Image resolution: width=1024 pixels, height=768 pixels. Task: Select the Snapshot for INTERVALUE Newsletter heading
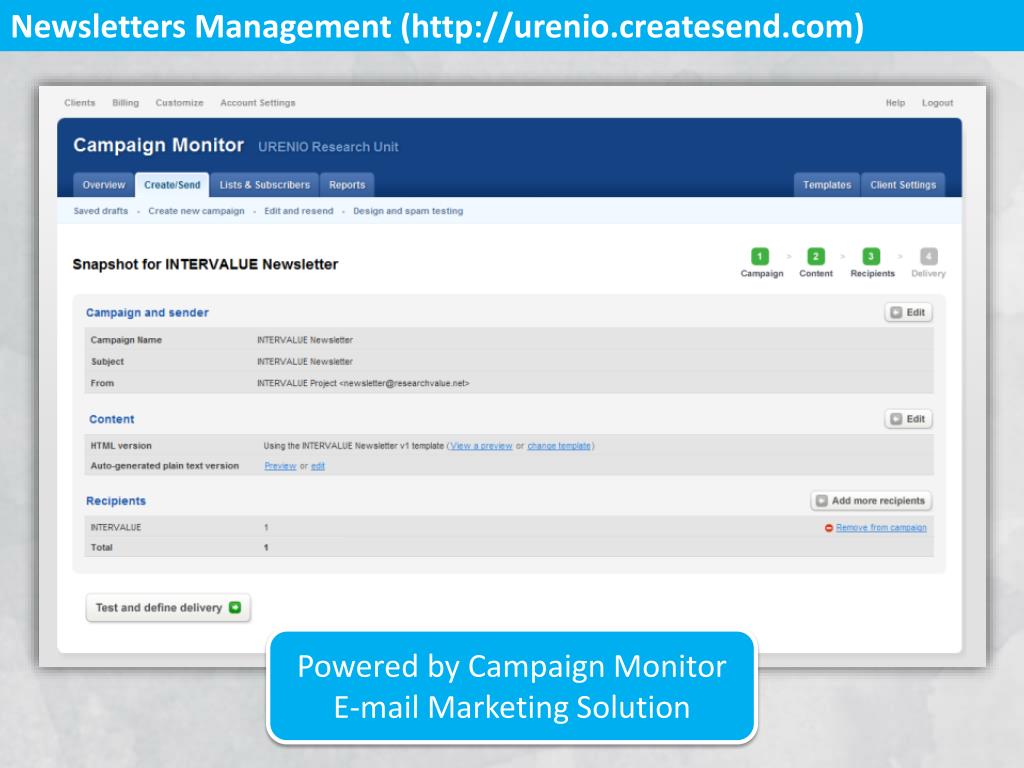click(205, 264)
